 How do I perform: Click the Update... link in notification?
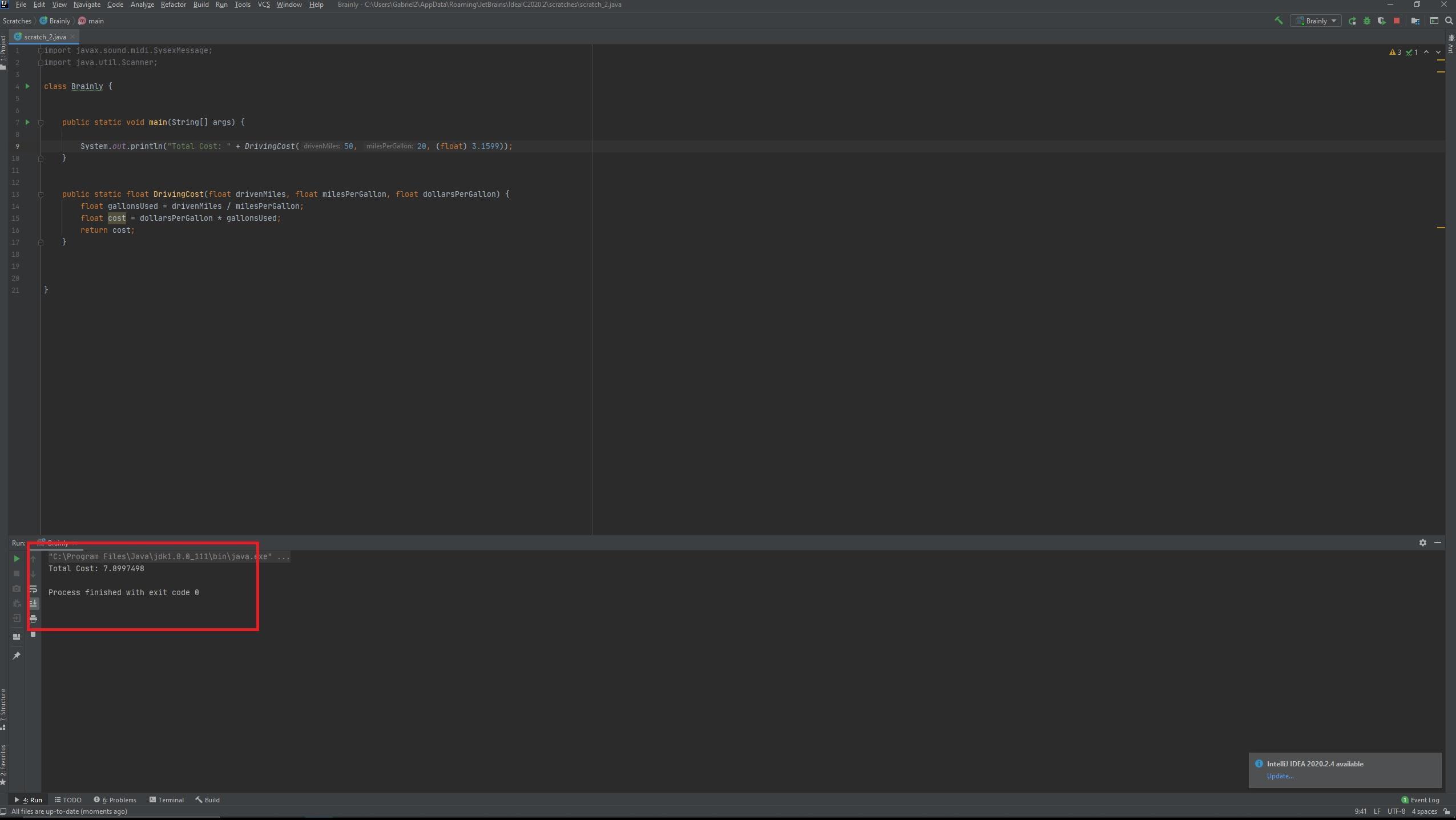[1280, 776]
